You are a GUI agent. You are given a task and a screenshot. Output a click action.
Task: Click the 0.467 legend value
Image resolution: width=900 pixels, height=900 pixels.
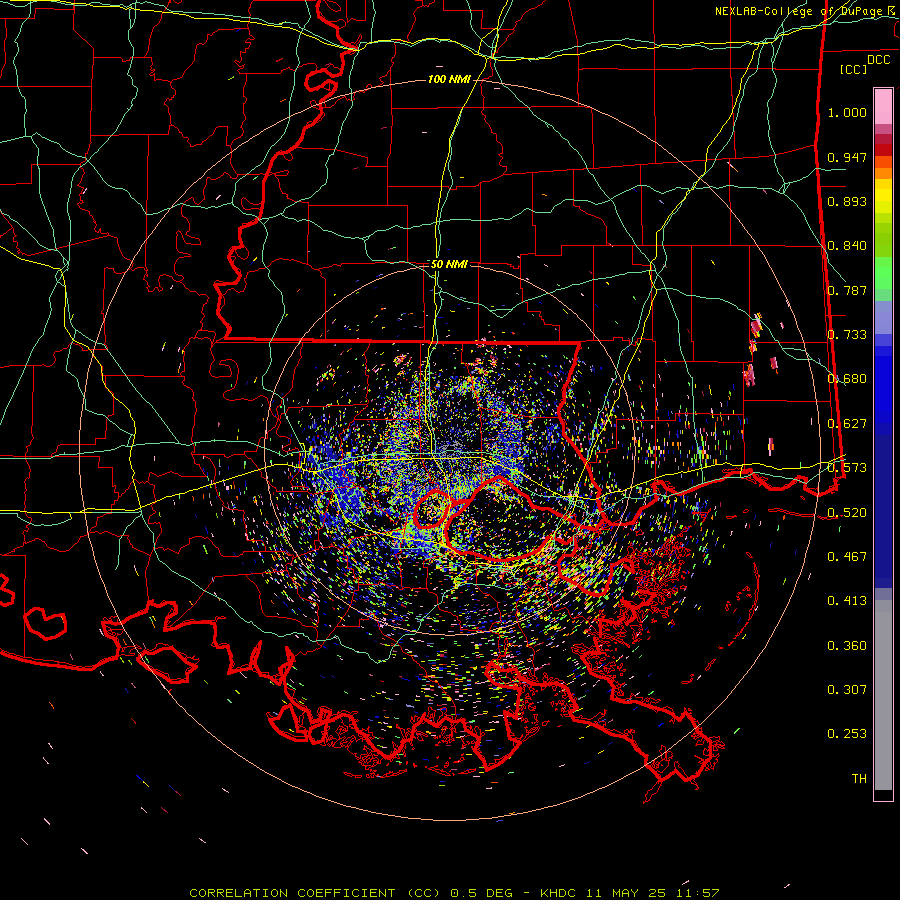(847, 557)
